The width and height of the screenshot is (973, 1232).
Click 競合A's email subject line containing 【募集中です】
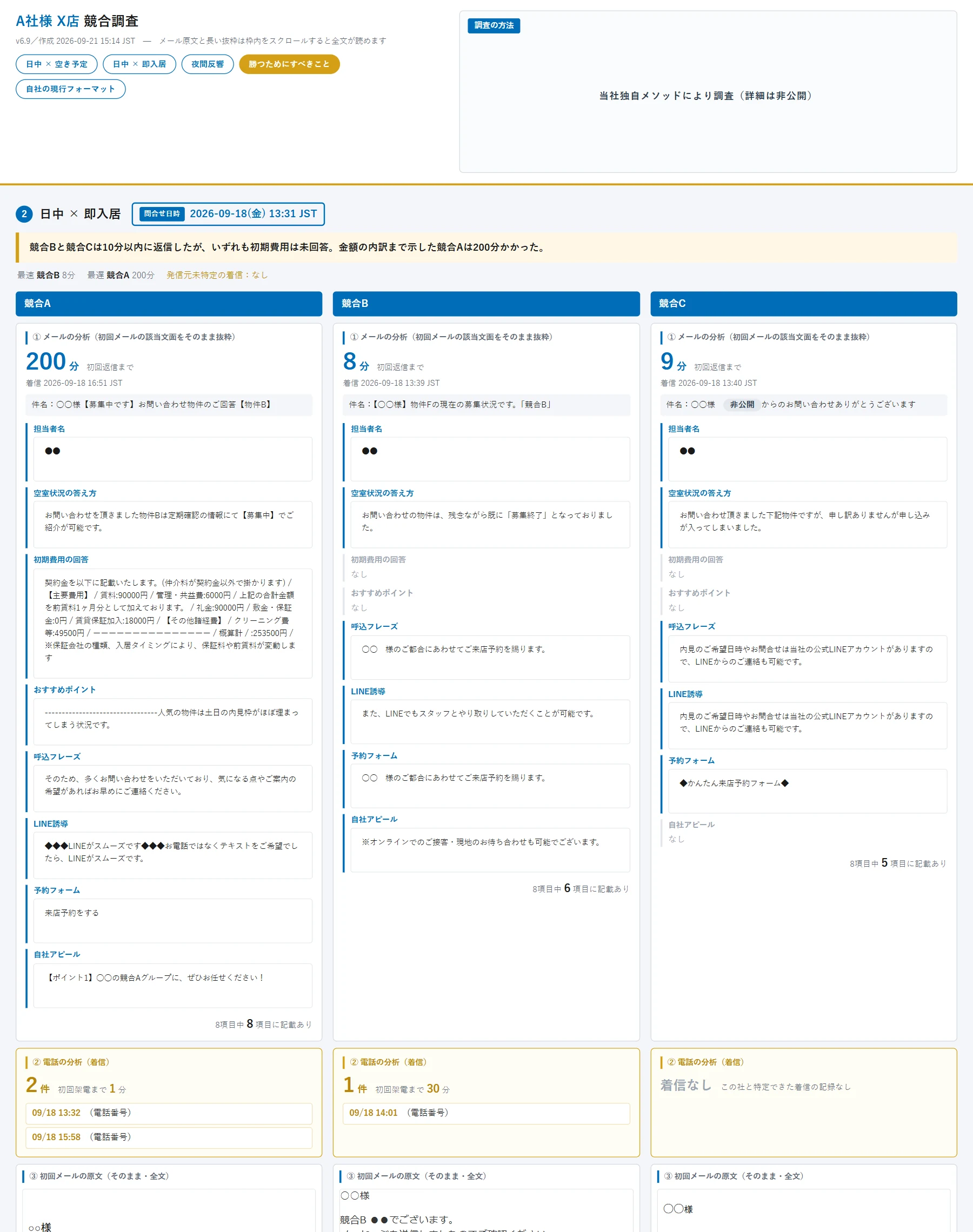tap(169, 405)
